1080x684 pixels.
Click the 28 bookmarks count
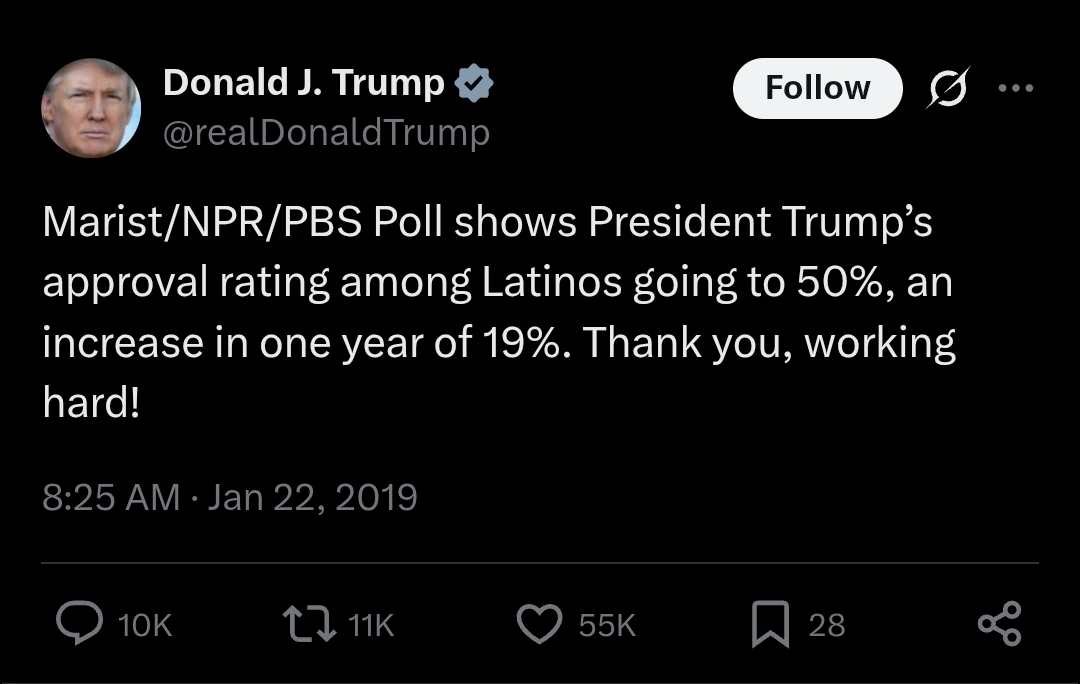827,625
